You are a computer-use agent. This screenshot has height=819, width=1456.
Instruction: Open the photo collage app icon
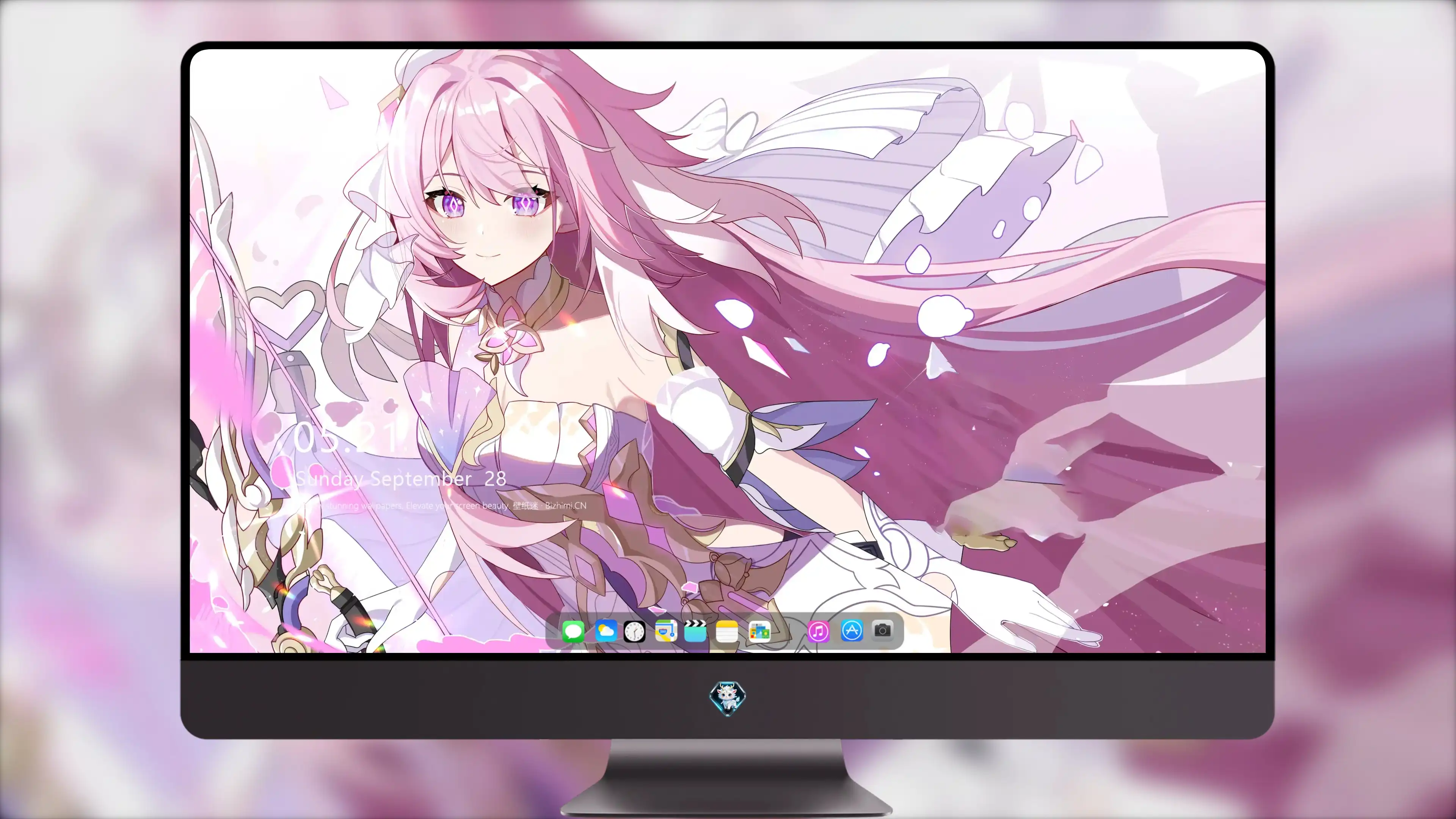pyautogui.click(x=759, y=631)
